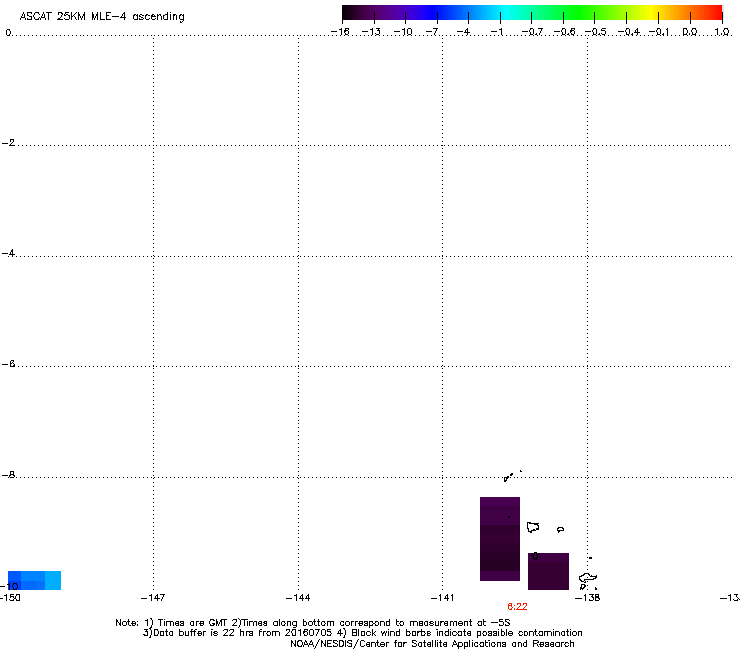The width and height of the screenshot is (740, 650).
Task: Click the color bar label 0.0
Action: [690, 32]
